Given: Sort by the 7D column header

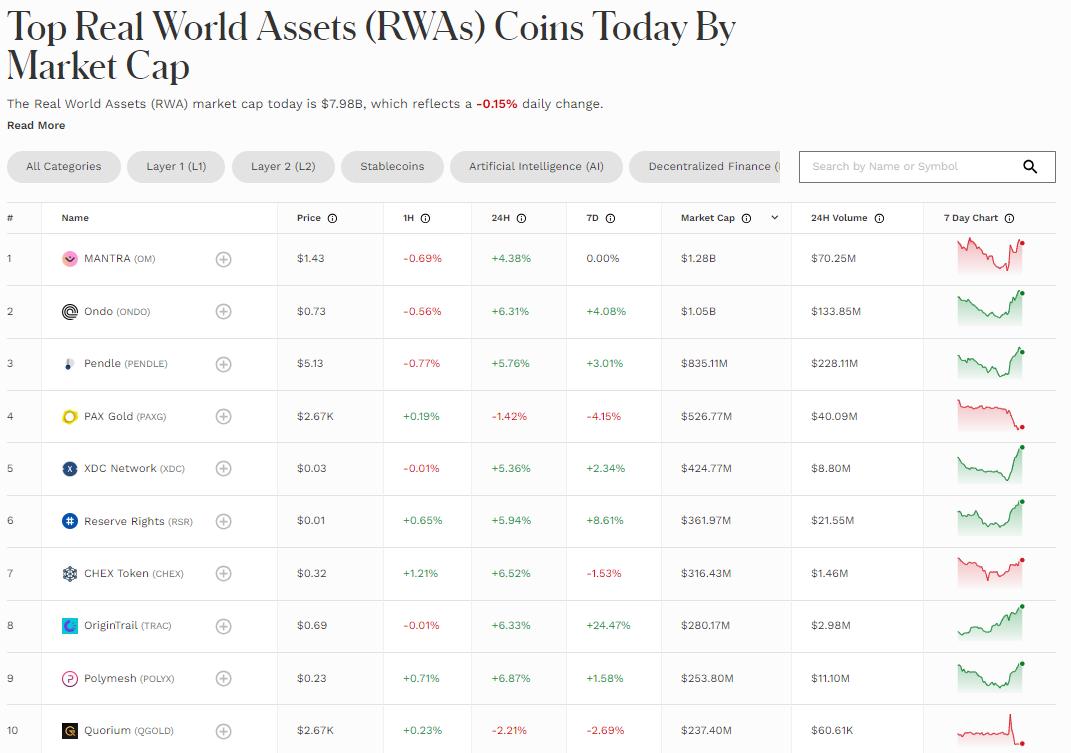Looking at the screenshot, I should click(x=592, y=218).
